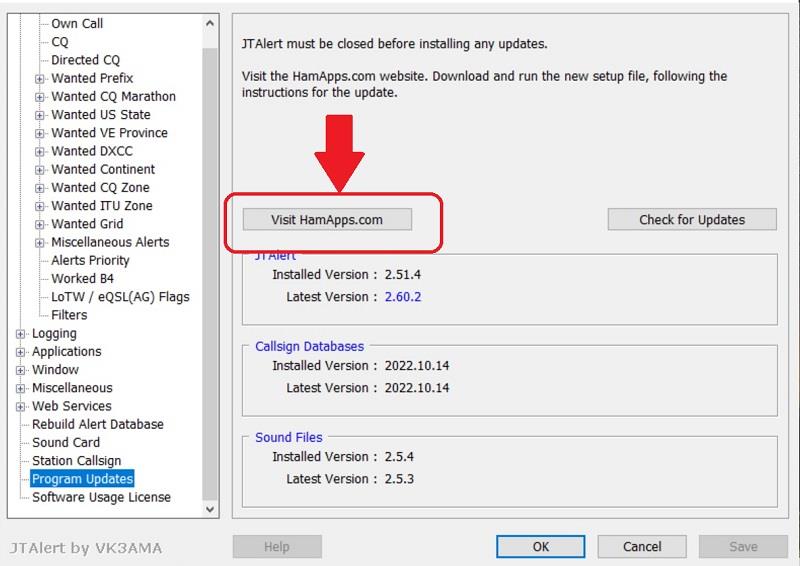Image resolution: width=800 pixels, height=566 pixels.
Task: Select Wanted Prefix in the tree
Action: coord(92,78)
